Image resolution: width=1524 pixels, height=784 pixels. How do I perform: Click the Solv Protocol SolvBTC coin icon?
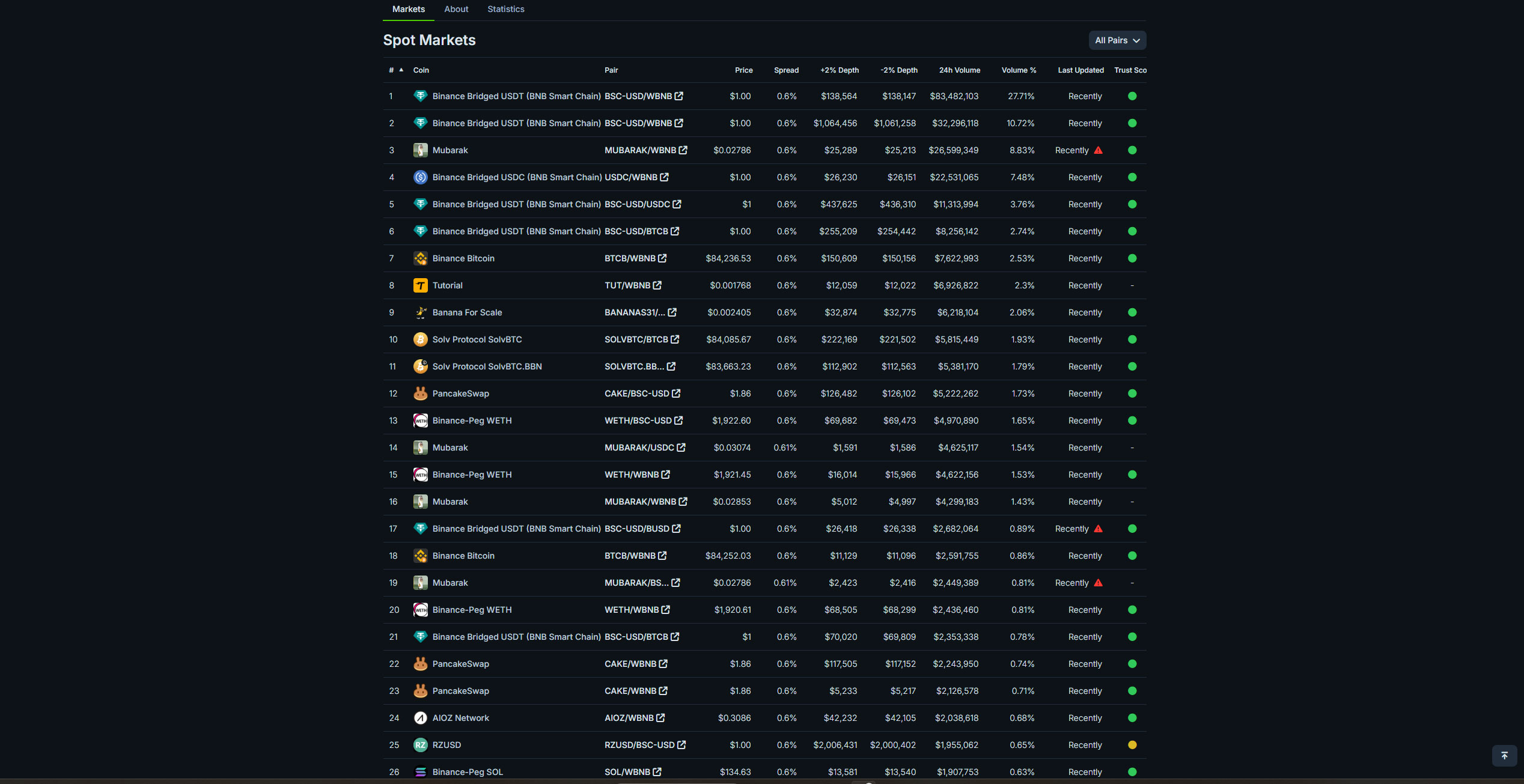421,339
